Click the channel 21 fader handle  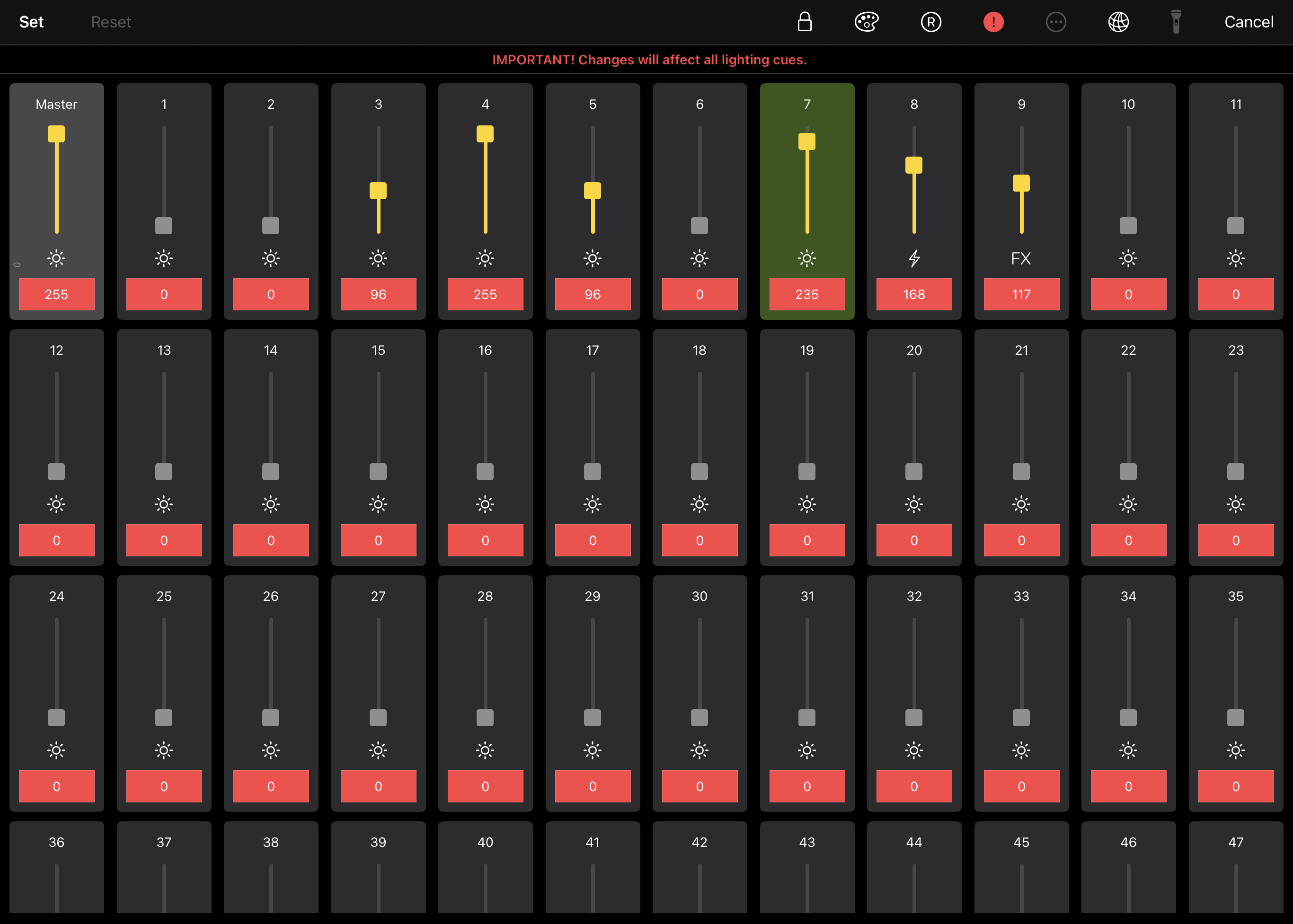click(1021, 472)
